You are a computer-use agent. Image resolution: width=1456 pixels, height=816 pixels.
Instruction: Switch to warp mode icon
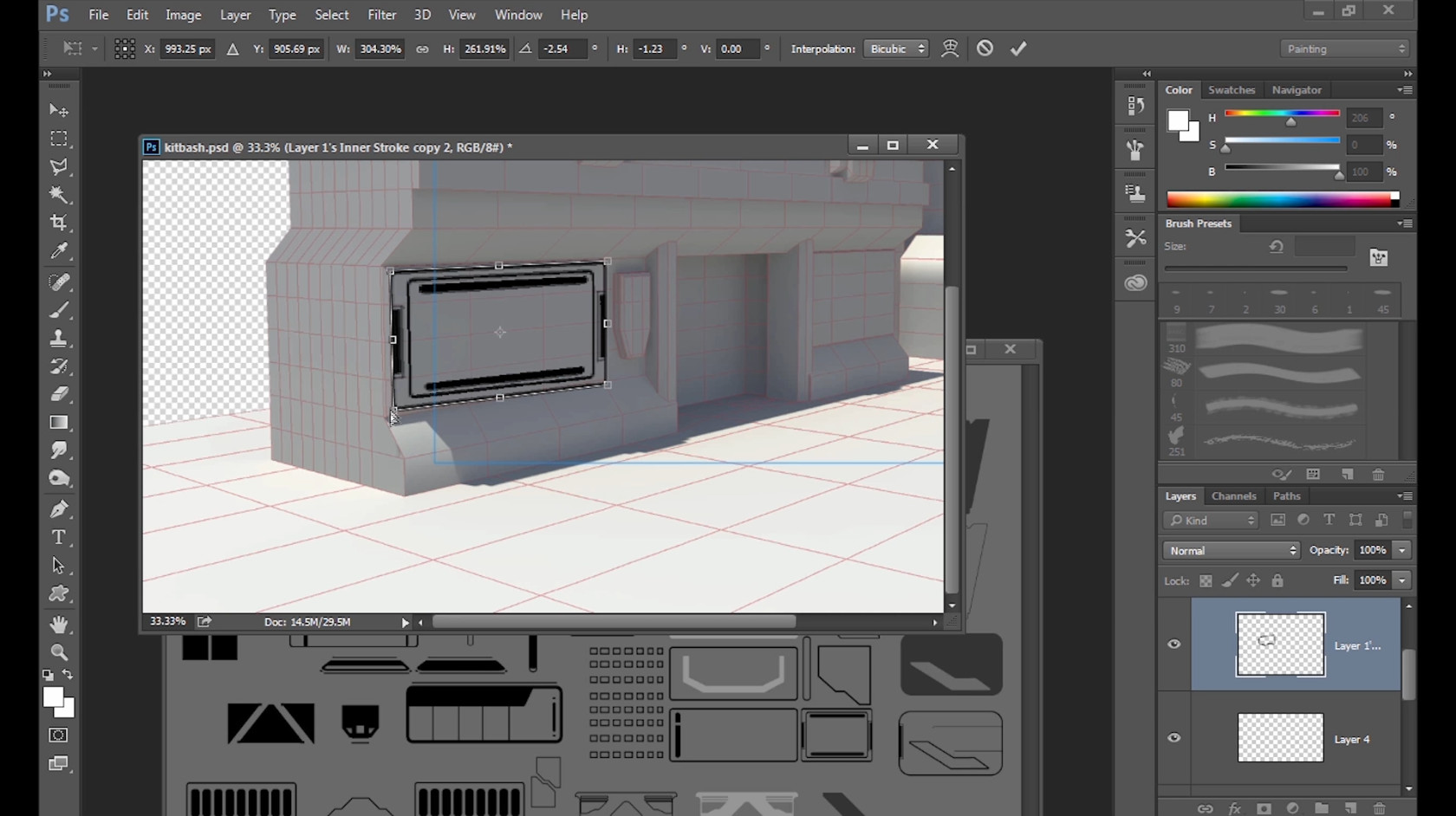click(950, 49)
